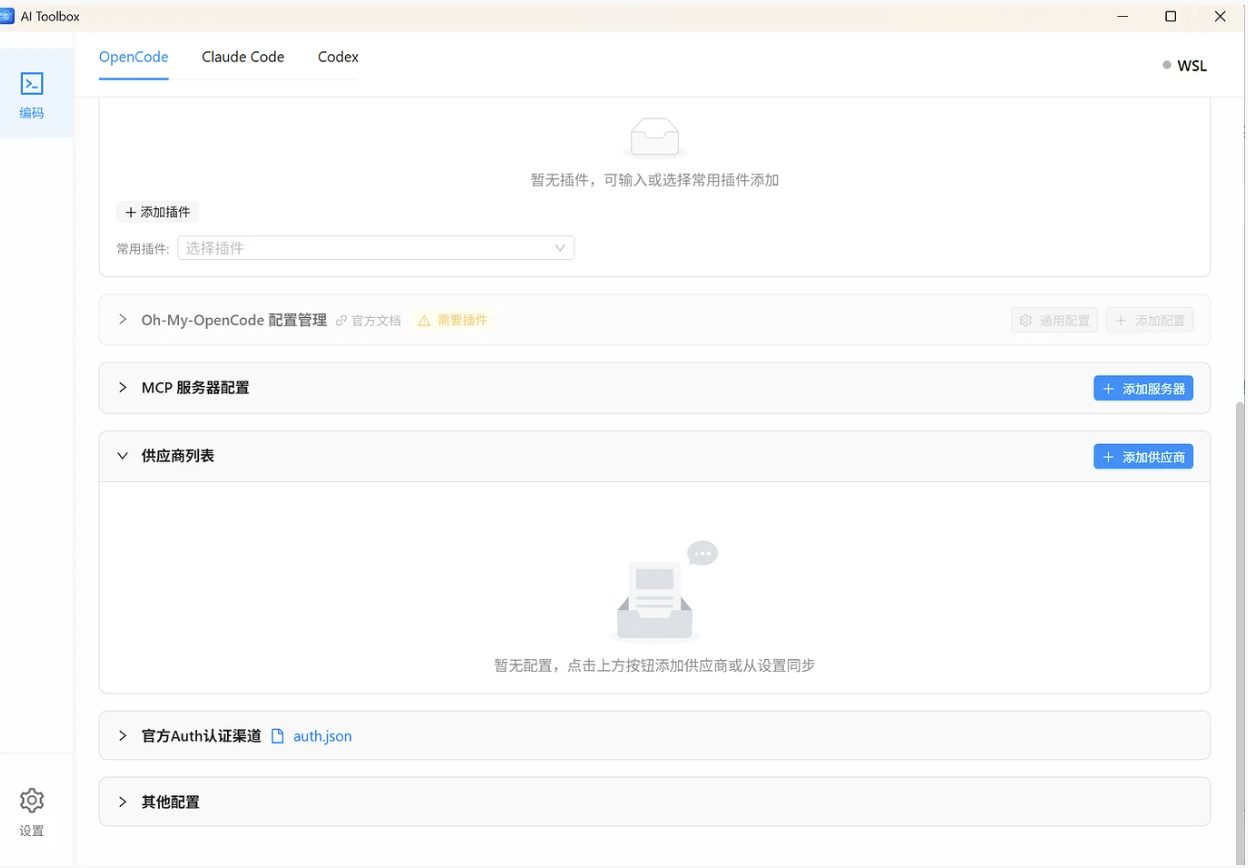Expand the Oh-My-OpenCode 配置管理 section
The width and height of the screenshot is (1248, 868).
pyautogui.click(x=122, y=320)
